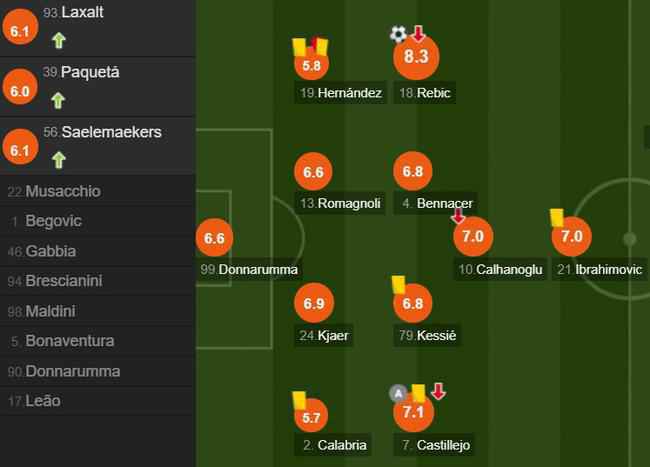
Task: Click Rebic's red substitution arrow
Action: (x=418, y=34)
